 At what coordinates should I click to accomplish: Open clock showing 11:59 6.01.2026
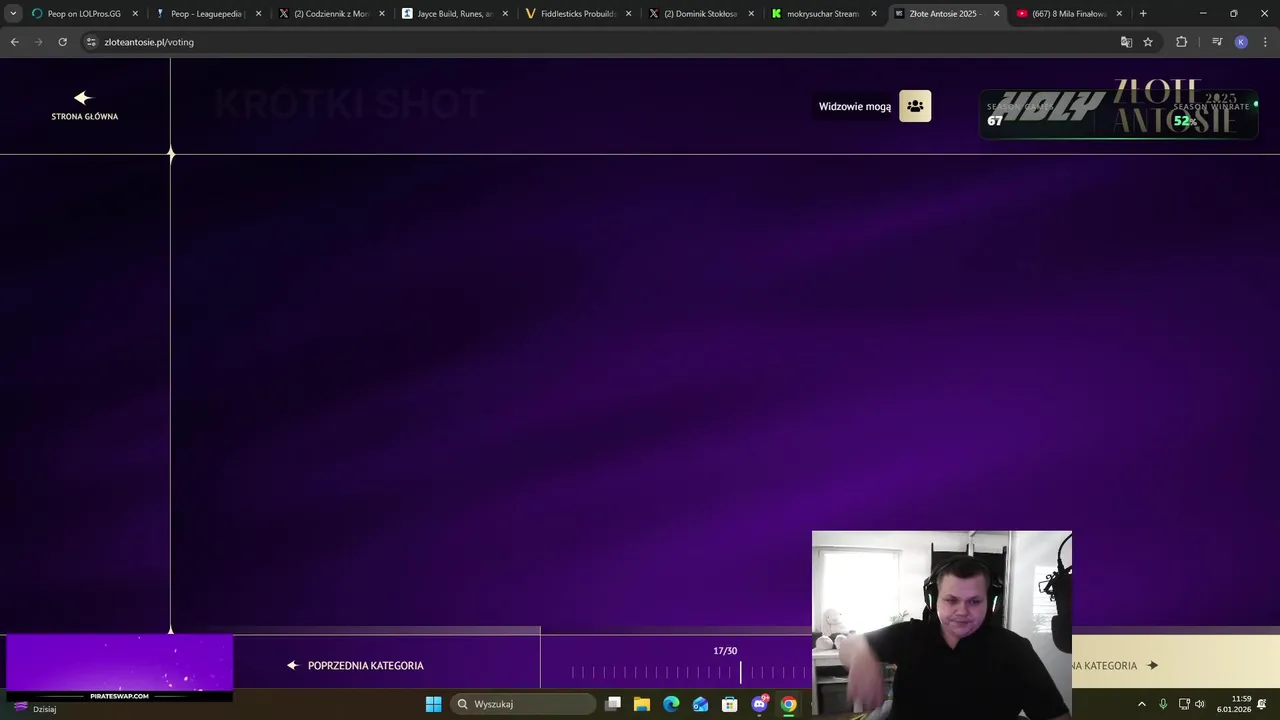1234,704
